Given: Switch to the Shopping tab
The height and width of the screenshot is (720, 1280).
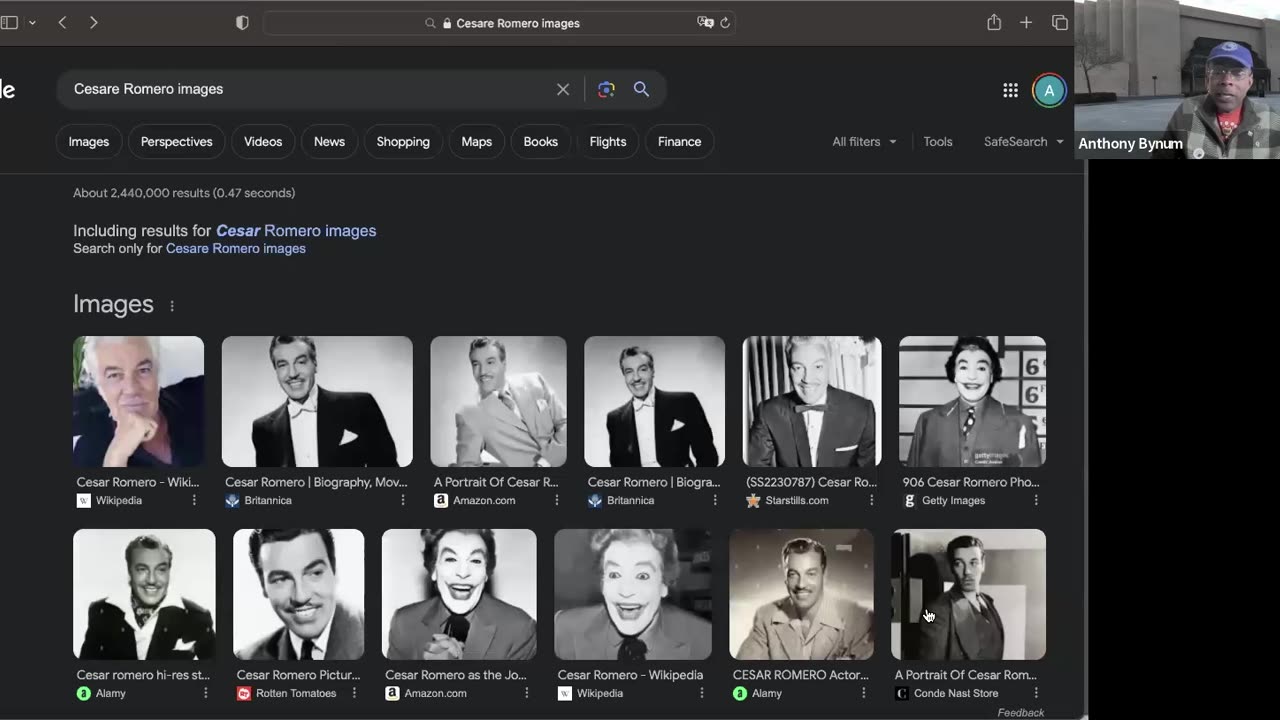Looking at the screenshot, I should [403, 142].
